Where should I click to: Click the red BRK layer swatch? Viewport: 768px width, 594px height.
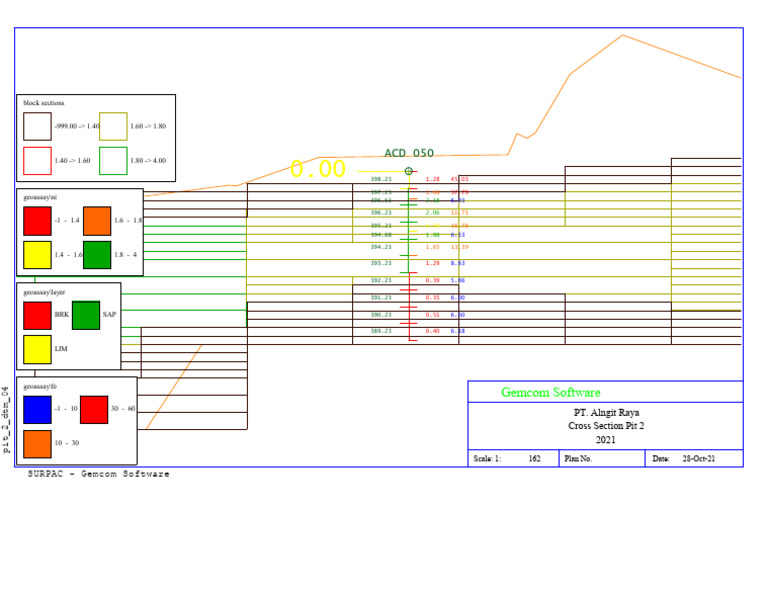click(x=37, y=315)
